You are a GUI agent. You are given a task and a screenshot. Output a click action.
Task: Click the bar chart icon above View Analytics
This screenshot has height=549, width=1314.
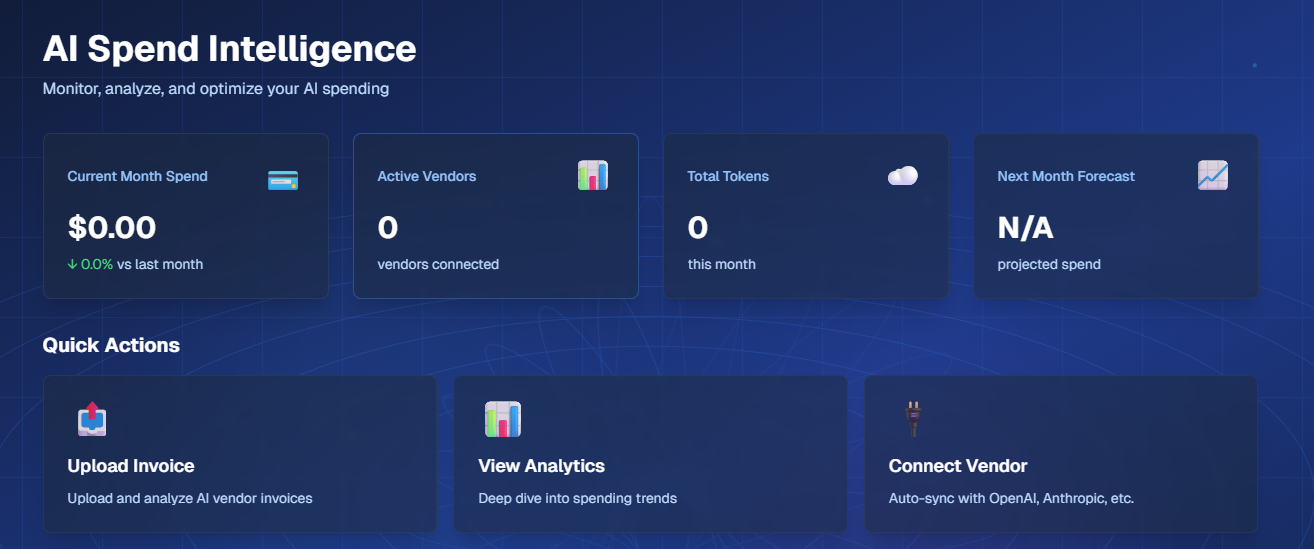503,419
